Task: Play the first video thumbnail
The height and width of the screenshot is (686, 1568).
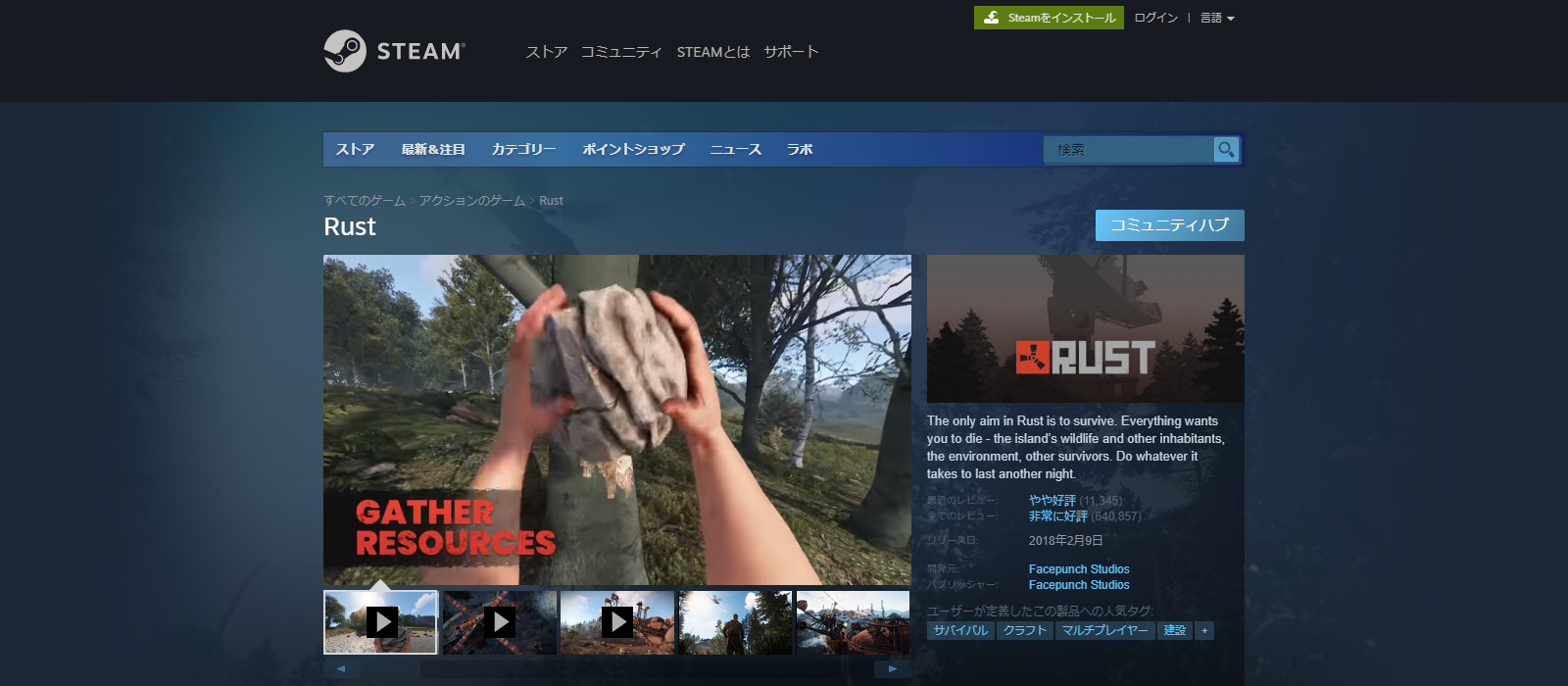Action: [x=381, y=622]
